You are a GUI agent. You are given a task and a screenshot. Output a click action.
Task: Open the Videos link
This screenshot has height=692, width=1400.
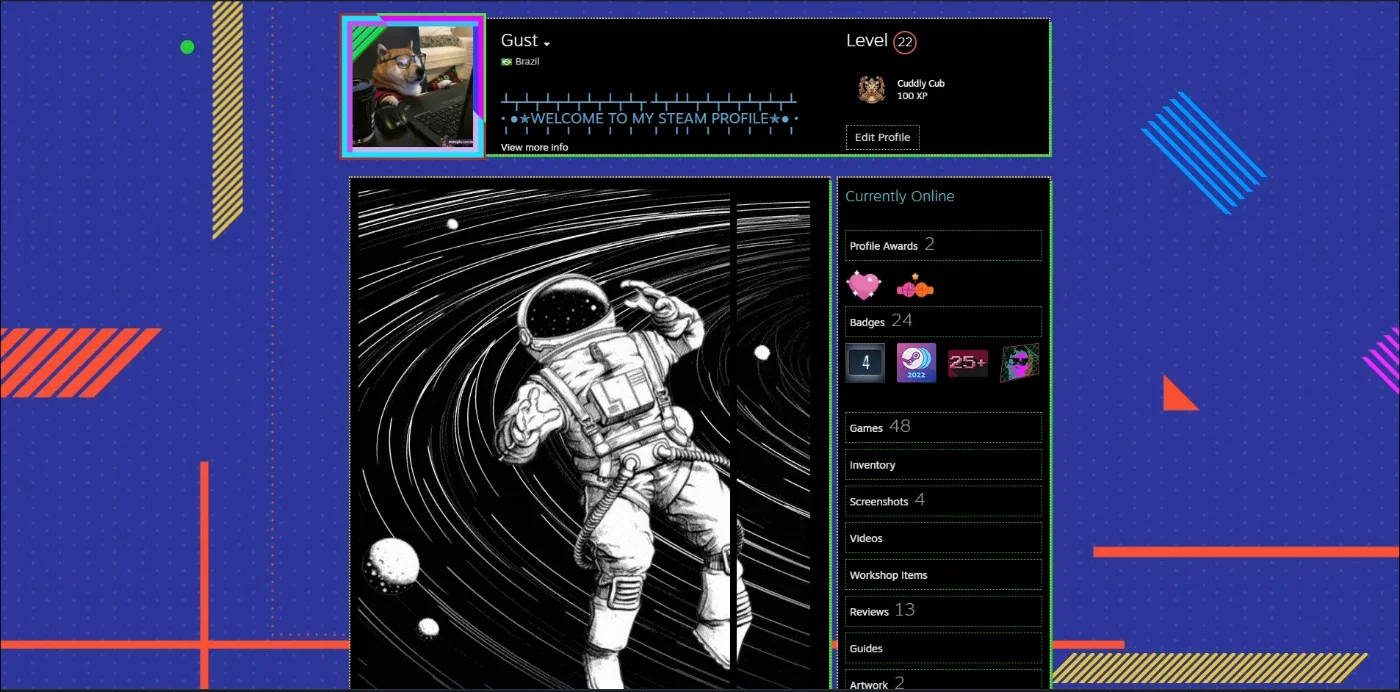tap(943, 538)
